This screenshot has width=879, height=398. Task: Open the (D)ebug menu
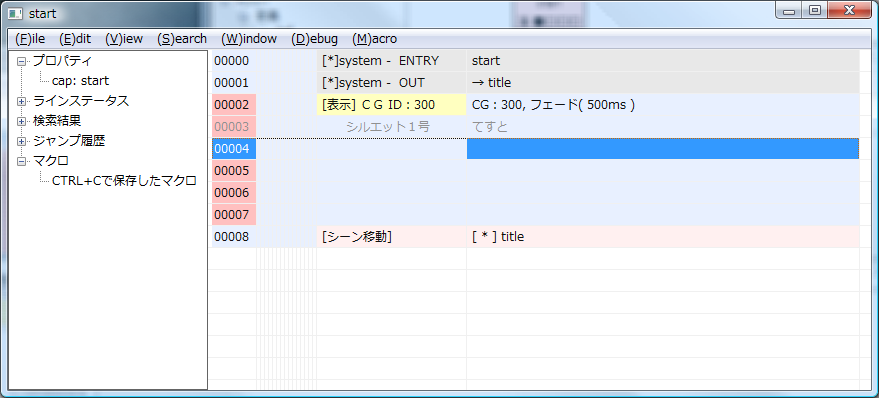point(314,39)
